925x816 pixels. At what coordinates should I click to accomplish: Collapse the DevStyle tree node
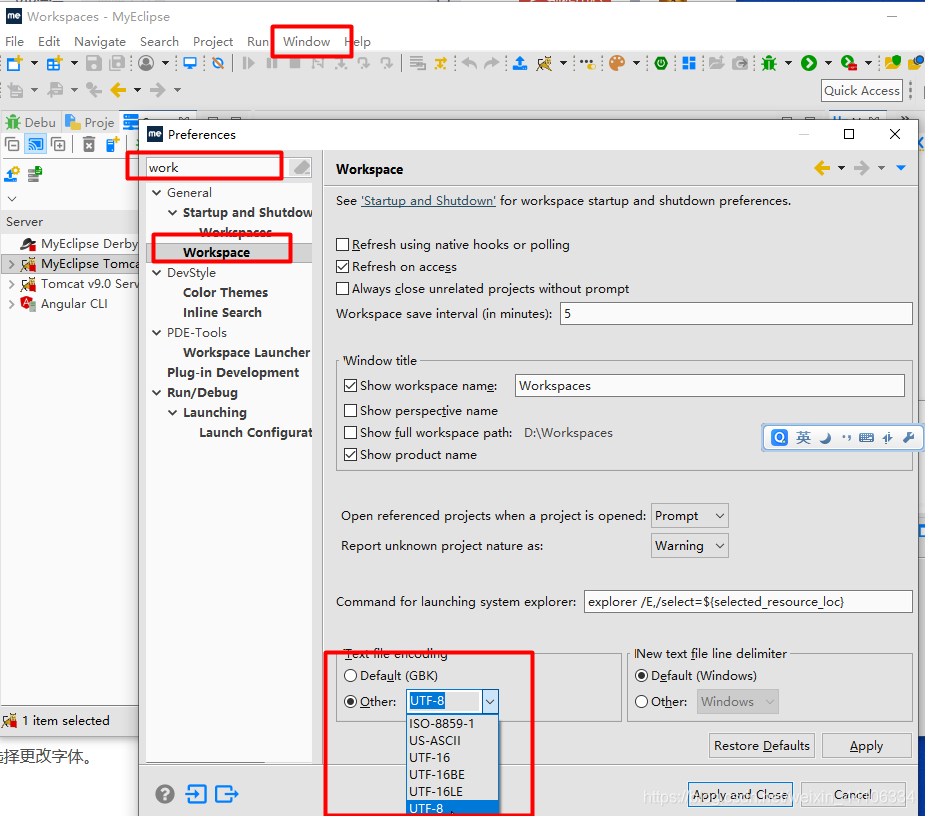(157, 273)
